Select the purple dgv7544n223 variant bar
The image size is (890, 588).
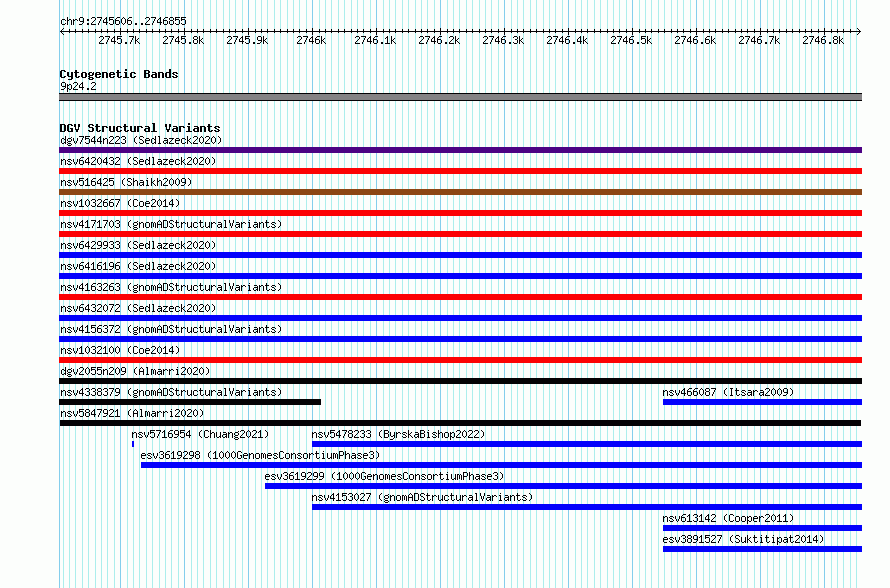tap(460, 150)
